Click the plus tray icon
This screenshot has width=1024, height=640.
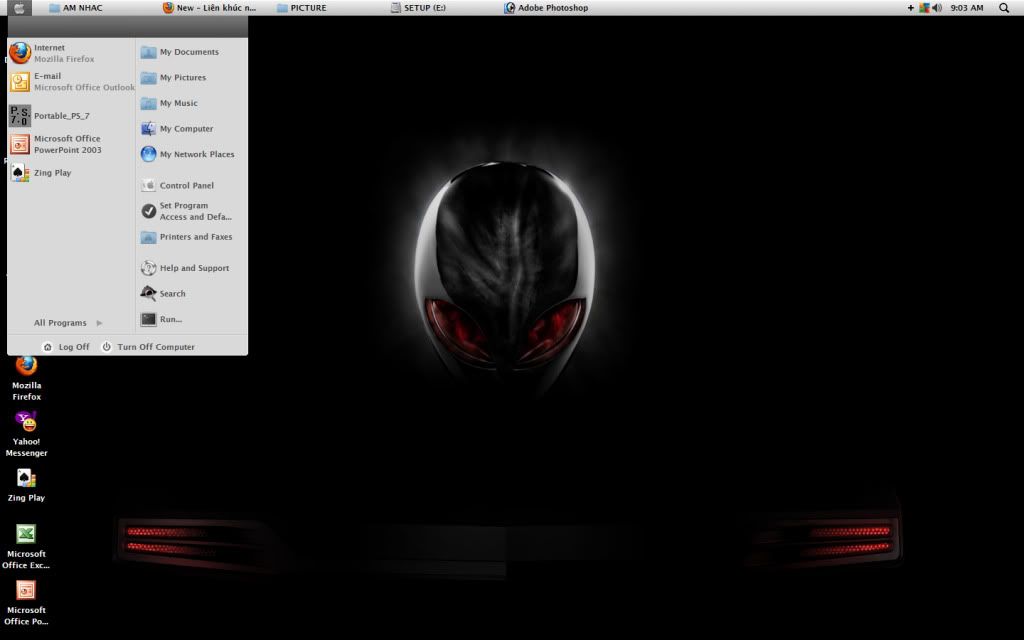(910, 8)
